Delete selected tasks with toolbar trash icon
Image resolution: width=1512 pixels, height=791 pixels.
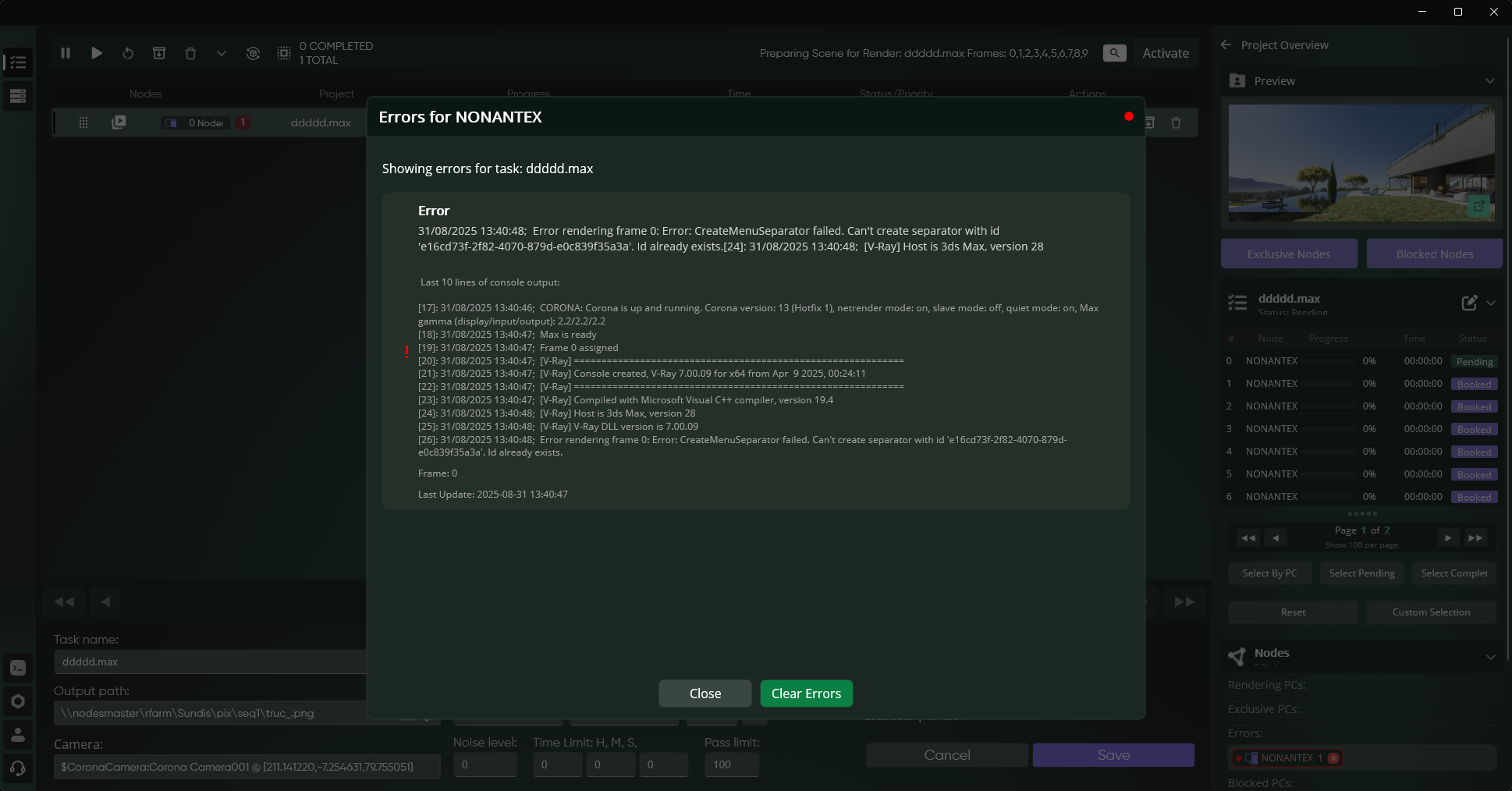pos(190,53)
